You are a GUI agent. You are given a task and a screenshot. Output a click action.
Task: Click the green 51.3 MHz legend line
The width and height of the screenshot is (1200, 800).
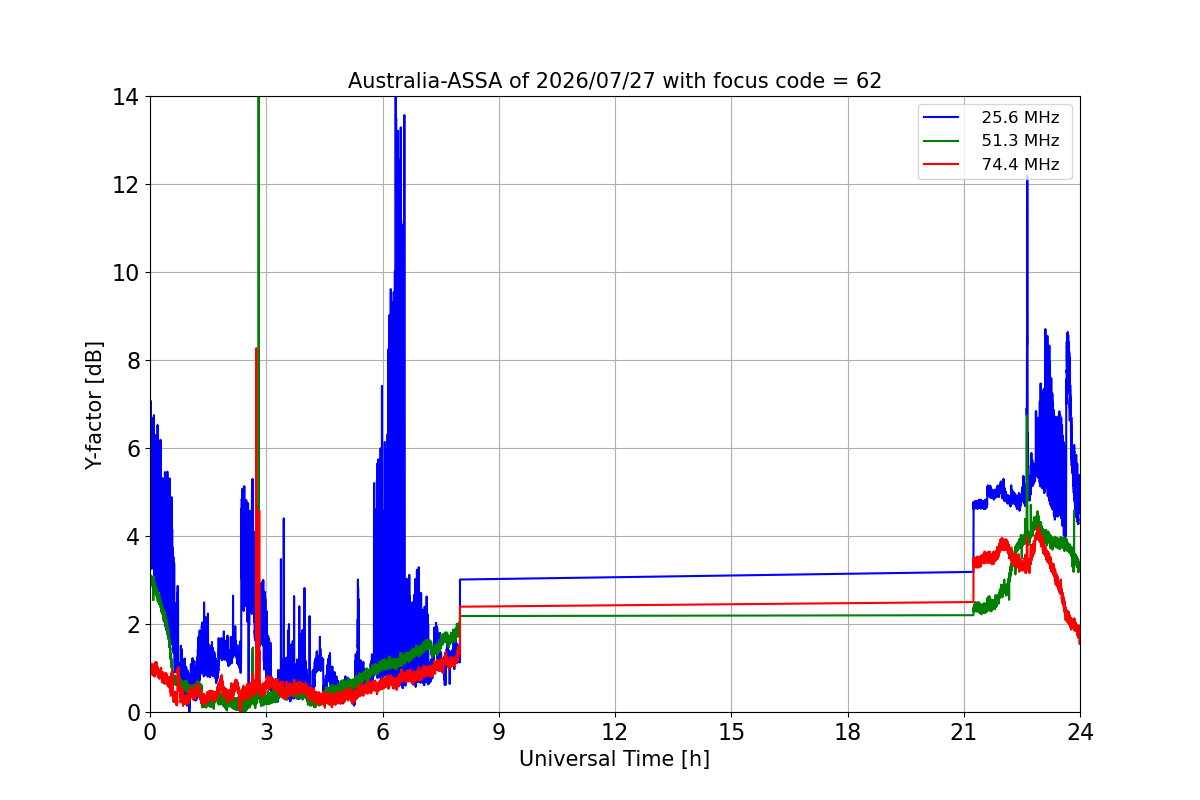click(x=941, y=141)
